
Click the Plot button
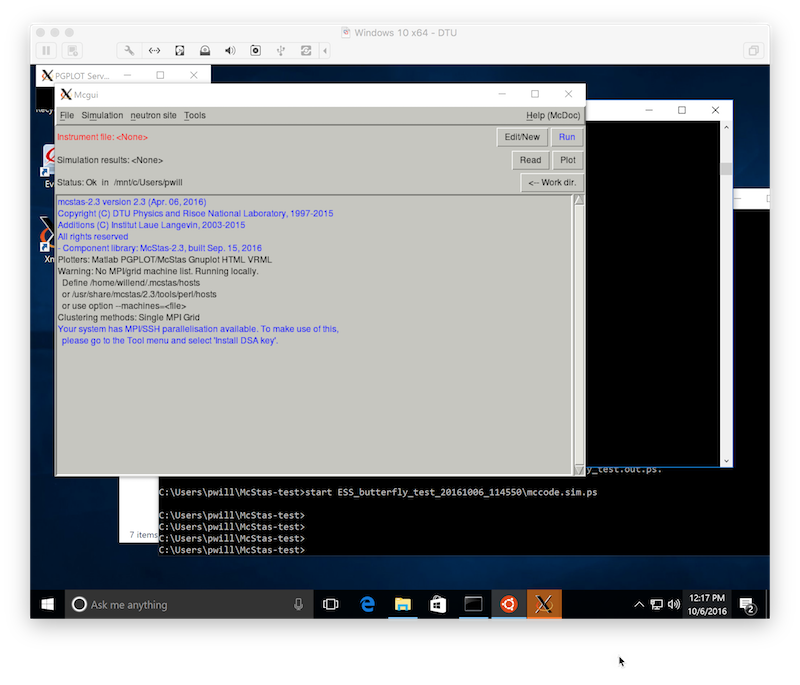[x=567, y=160]
